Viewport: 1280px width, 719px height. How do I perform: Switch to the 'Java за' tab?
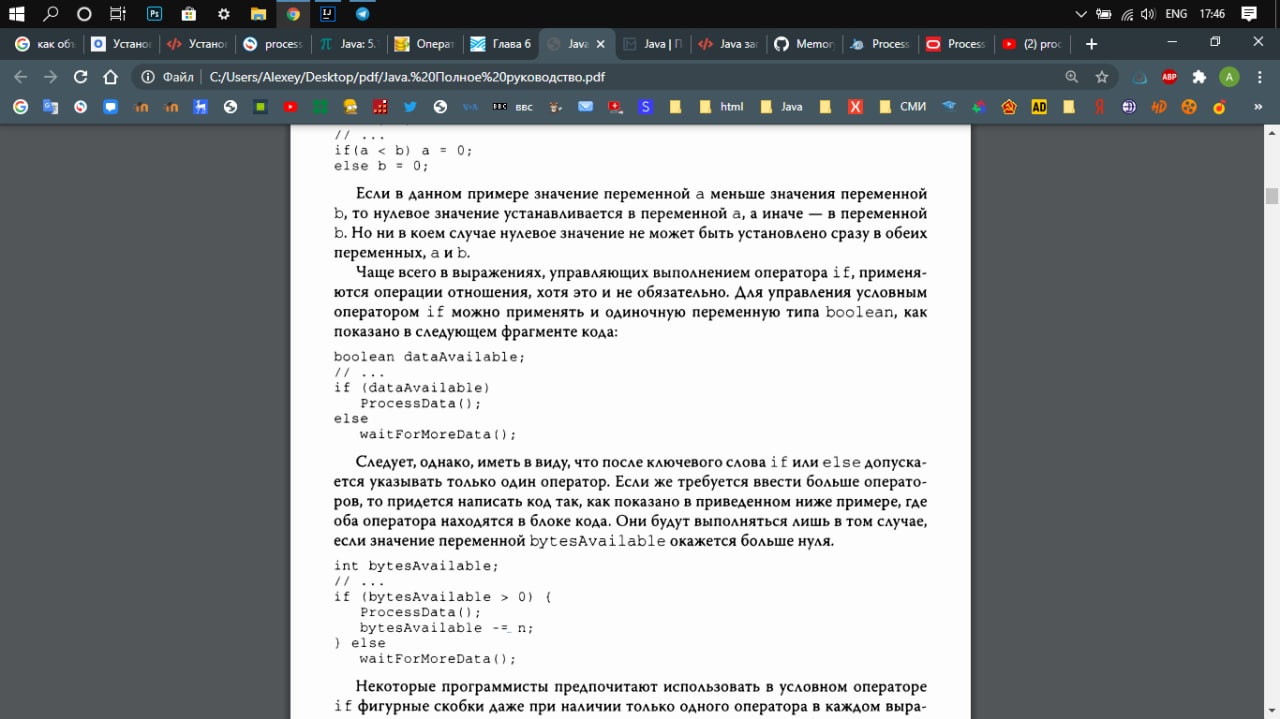727,44
